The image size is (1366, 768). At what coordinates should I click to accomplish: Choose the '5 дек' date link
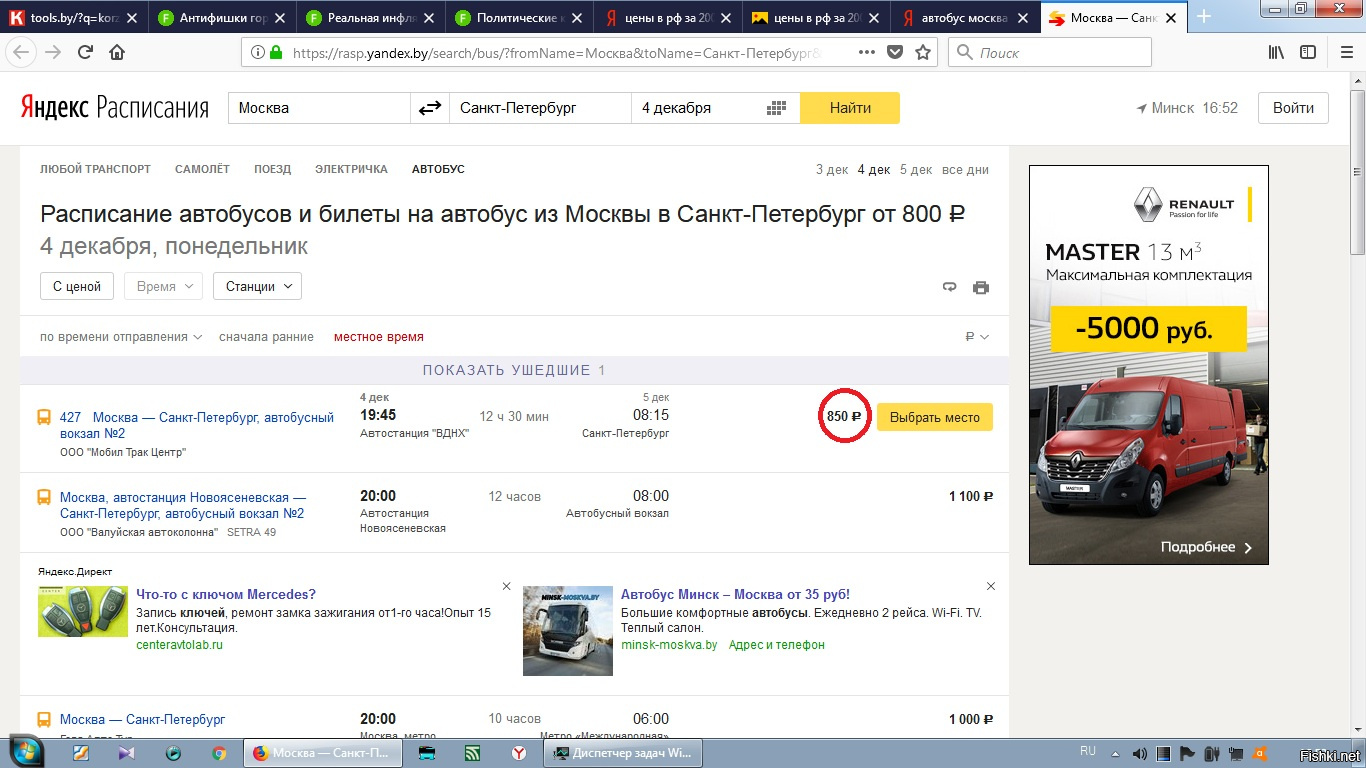(916, 170)
